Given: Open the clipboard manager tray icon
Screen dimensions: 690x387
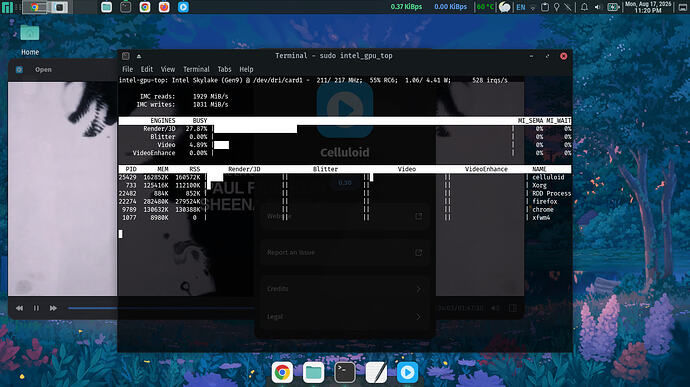Looking at the screenshot, I should (x=545, y=7).
